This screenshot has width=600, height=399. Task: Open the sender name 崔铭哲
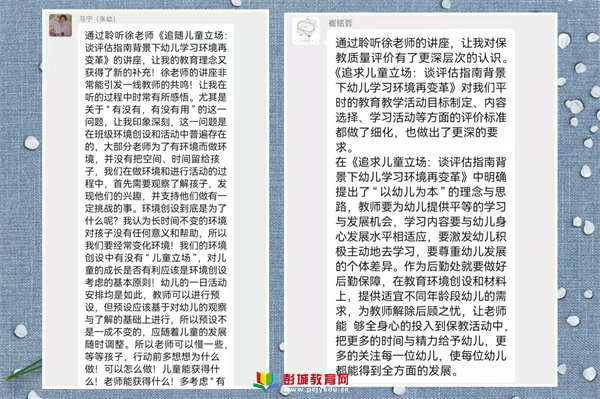tap(340, 23)
